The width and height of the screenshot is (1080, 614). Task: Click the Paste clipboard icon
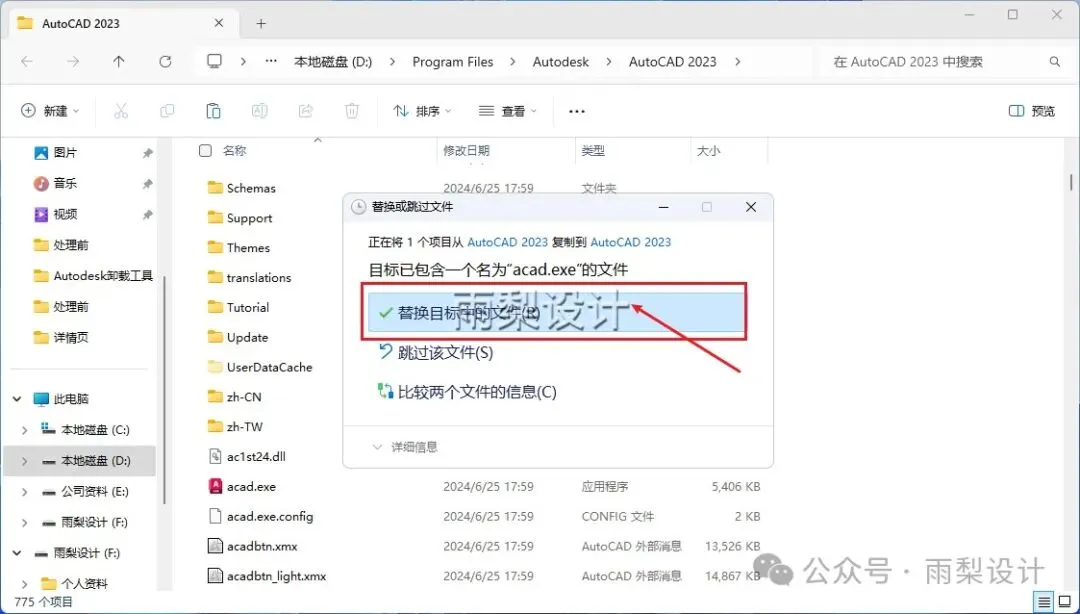[x=214, y=111]
